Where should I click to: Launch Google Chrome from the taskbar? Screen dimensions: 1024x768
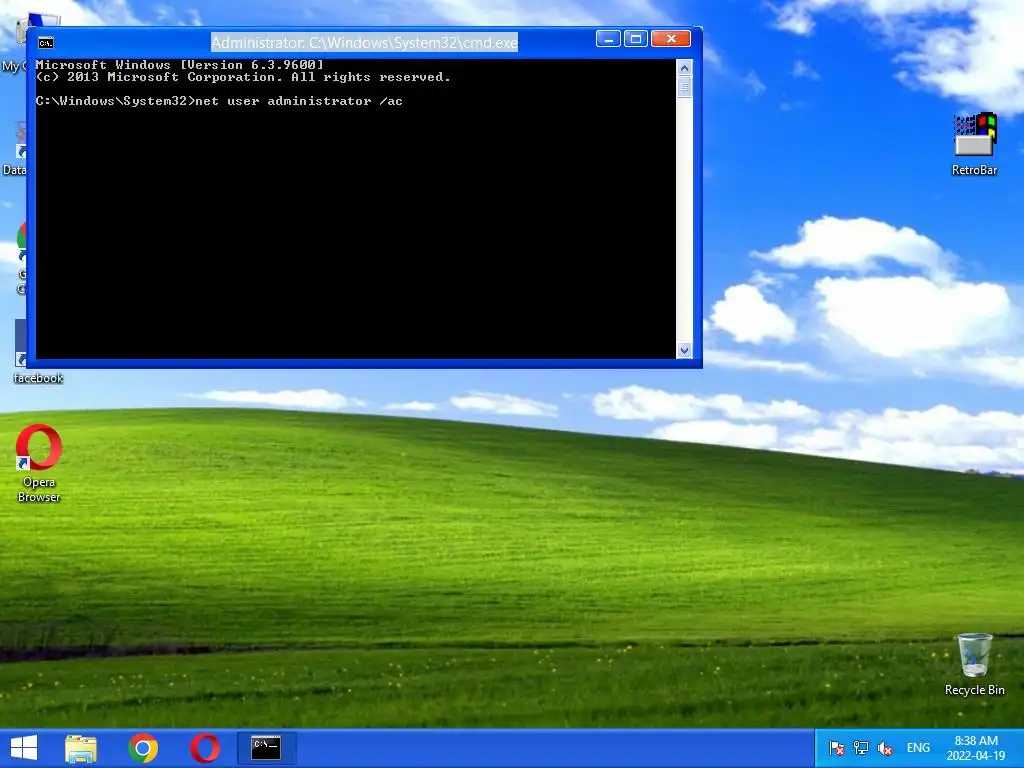point(143,748)
